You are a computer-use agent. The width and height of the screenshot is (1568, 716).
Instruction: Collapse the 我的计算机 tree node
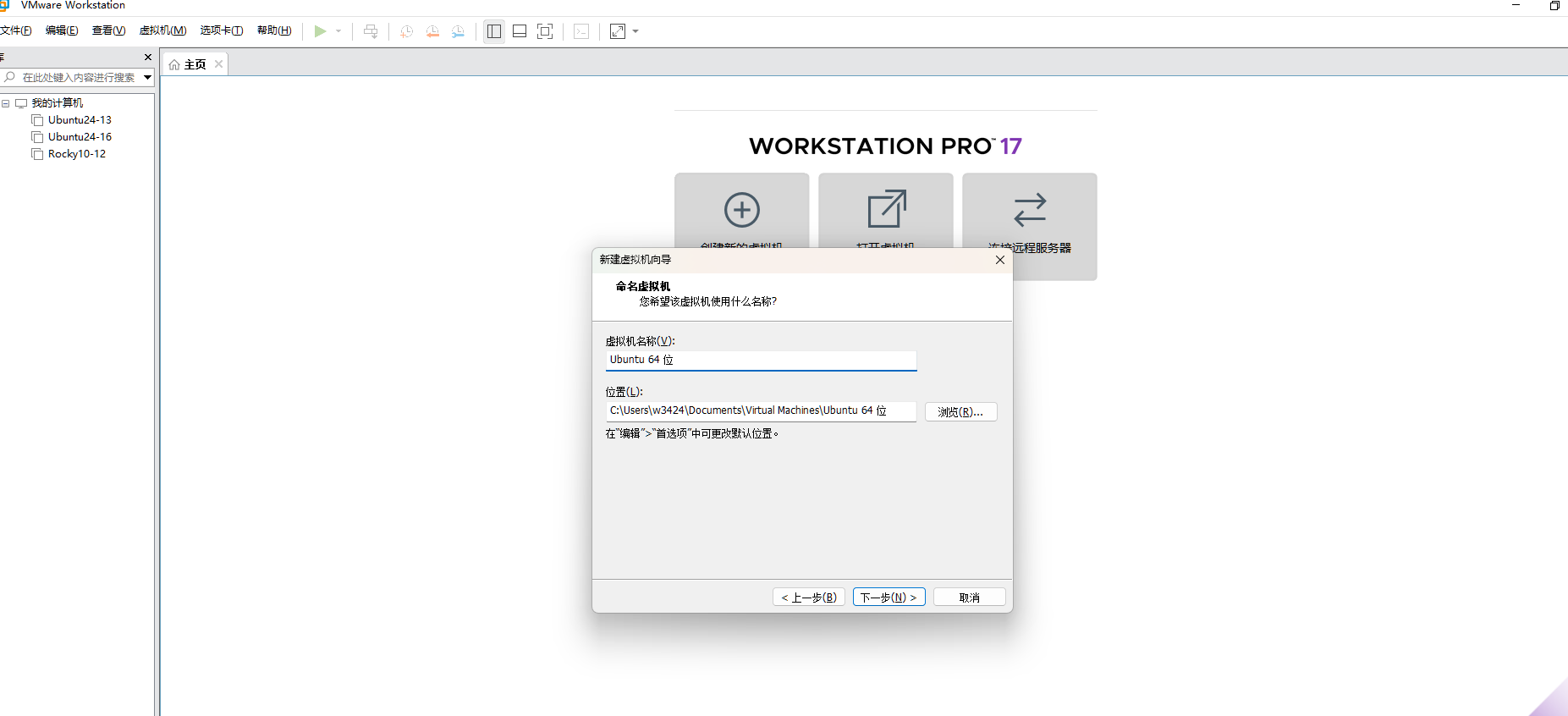click(x=6, y=103)
